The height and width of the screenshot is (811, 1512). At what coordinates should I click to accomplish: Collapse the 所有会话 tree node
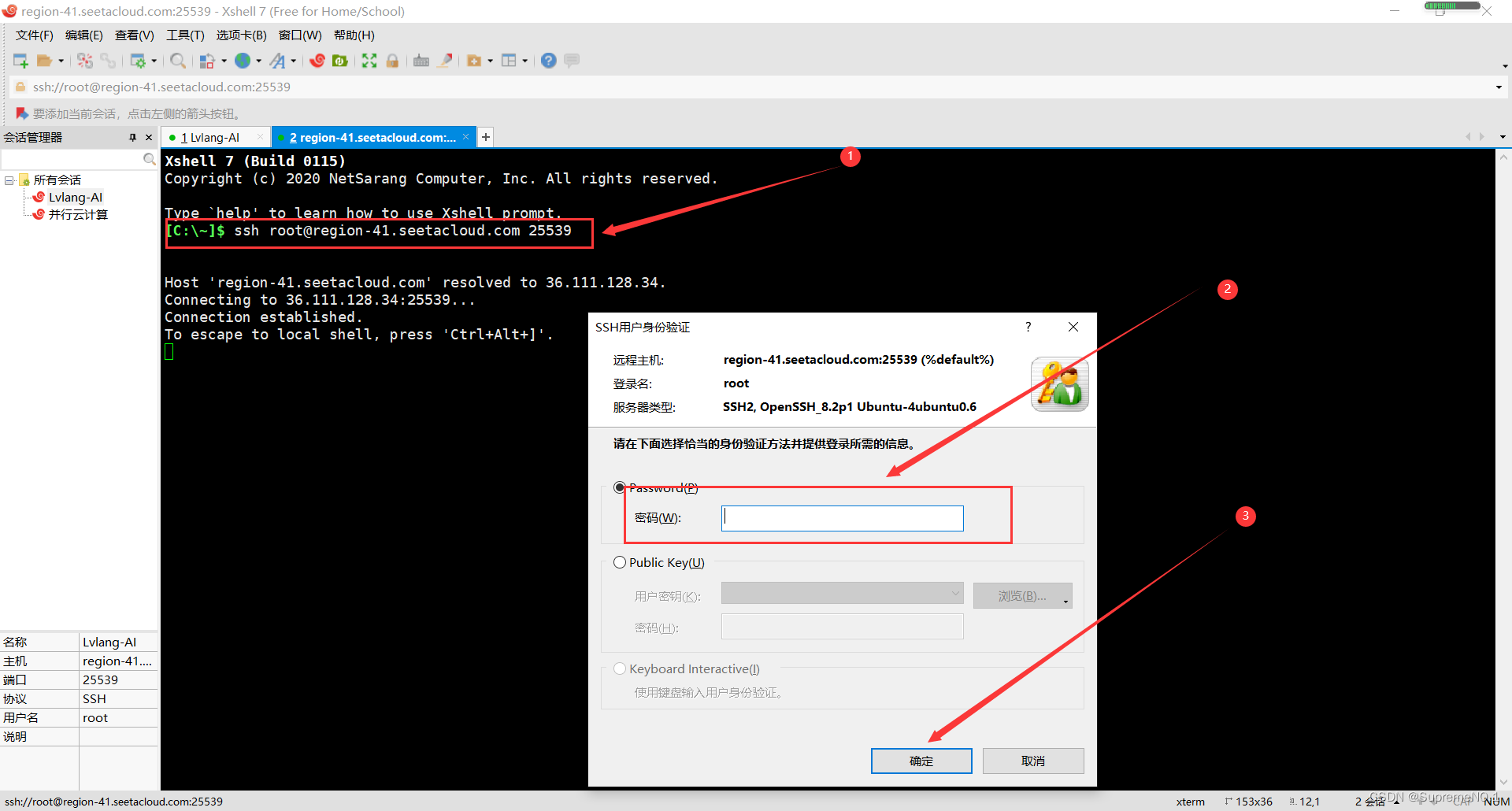(x=9, y=180)
